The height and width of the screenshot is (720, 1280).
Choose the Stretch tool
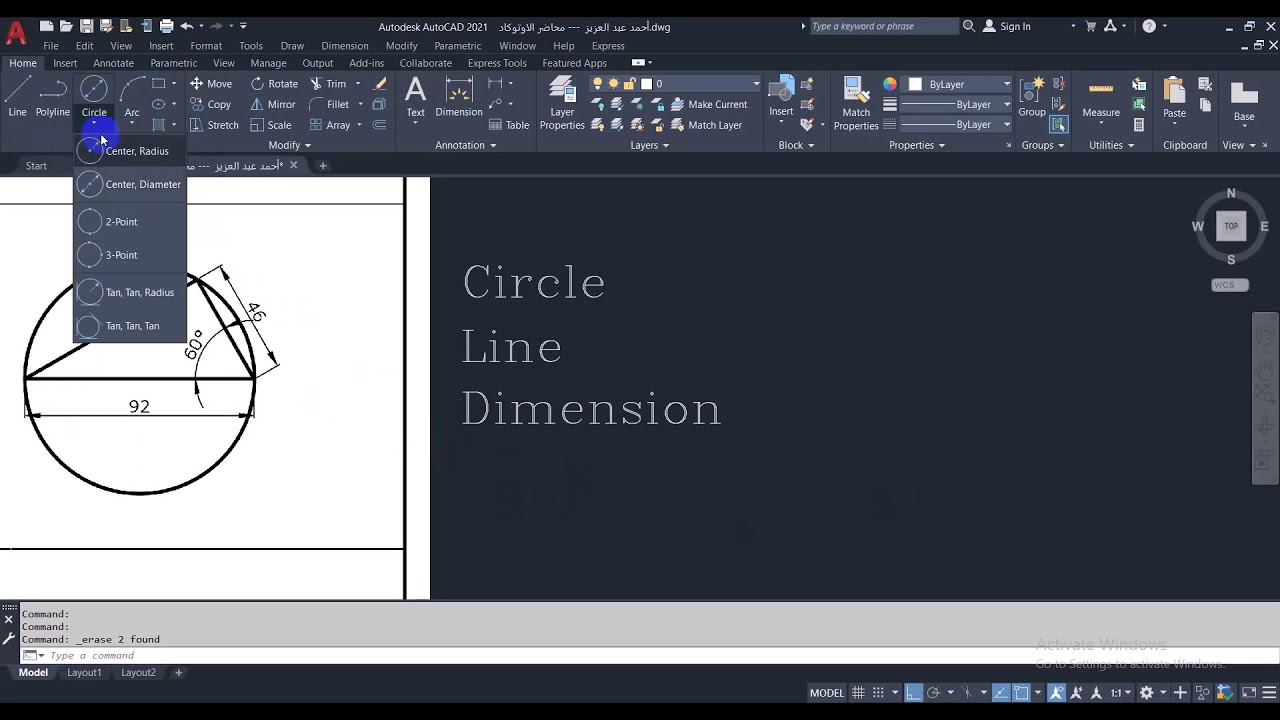(x=214, y=125)
